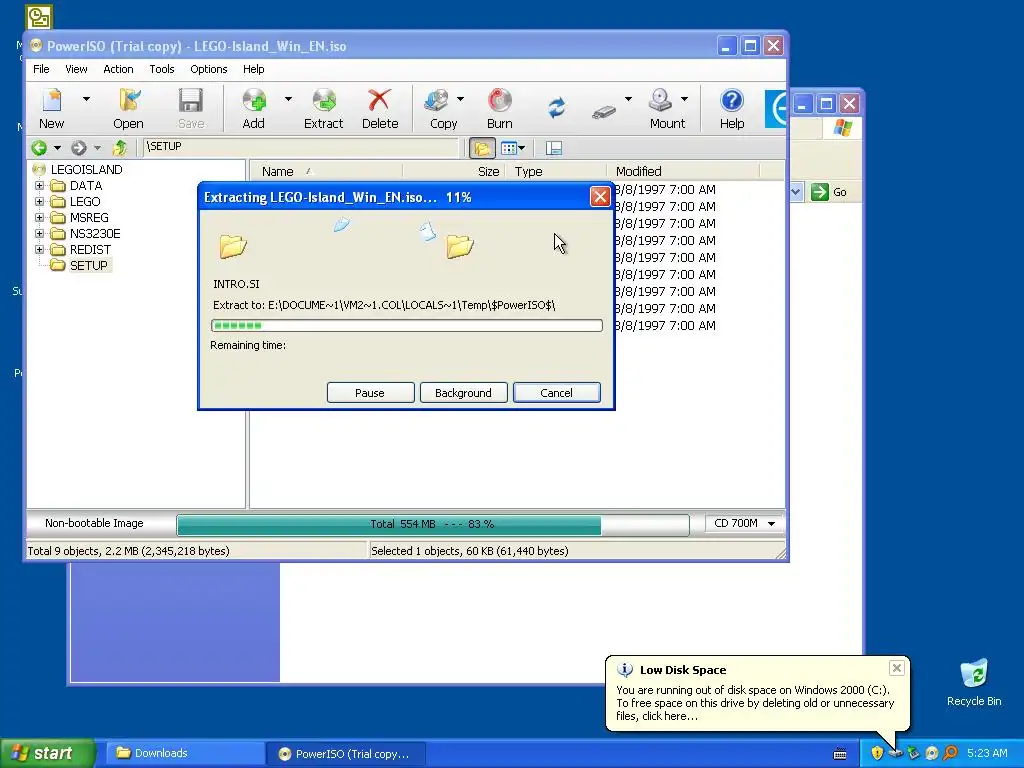This screenshot has height=768, width=1024.
Task: Open the Back history dropdown arrow
Action: coord(57,148)
